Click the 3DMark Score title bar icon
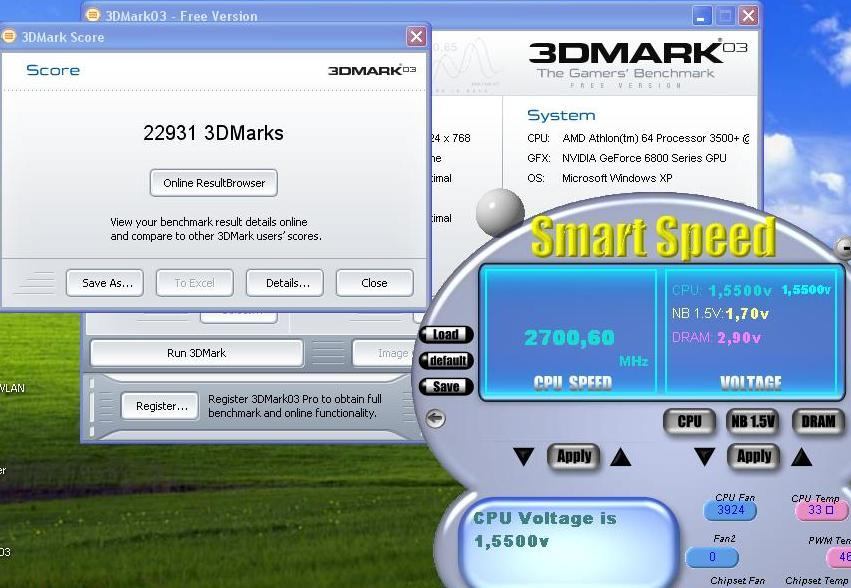Image resolution: width=851 pixels, height=588 pixels. (x=9, y=36)
